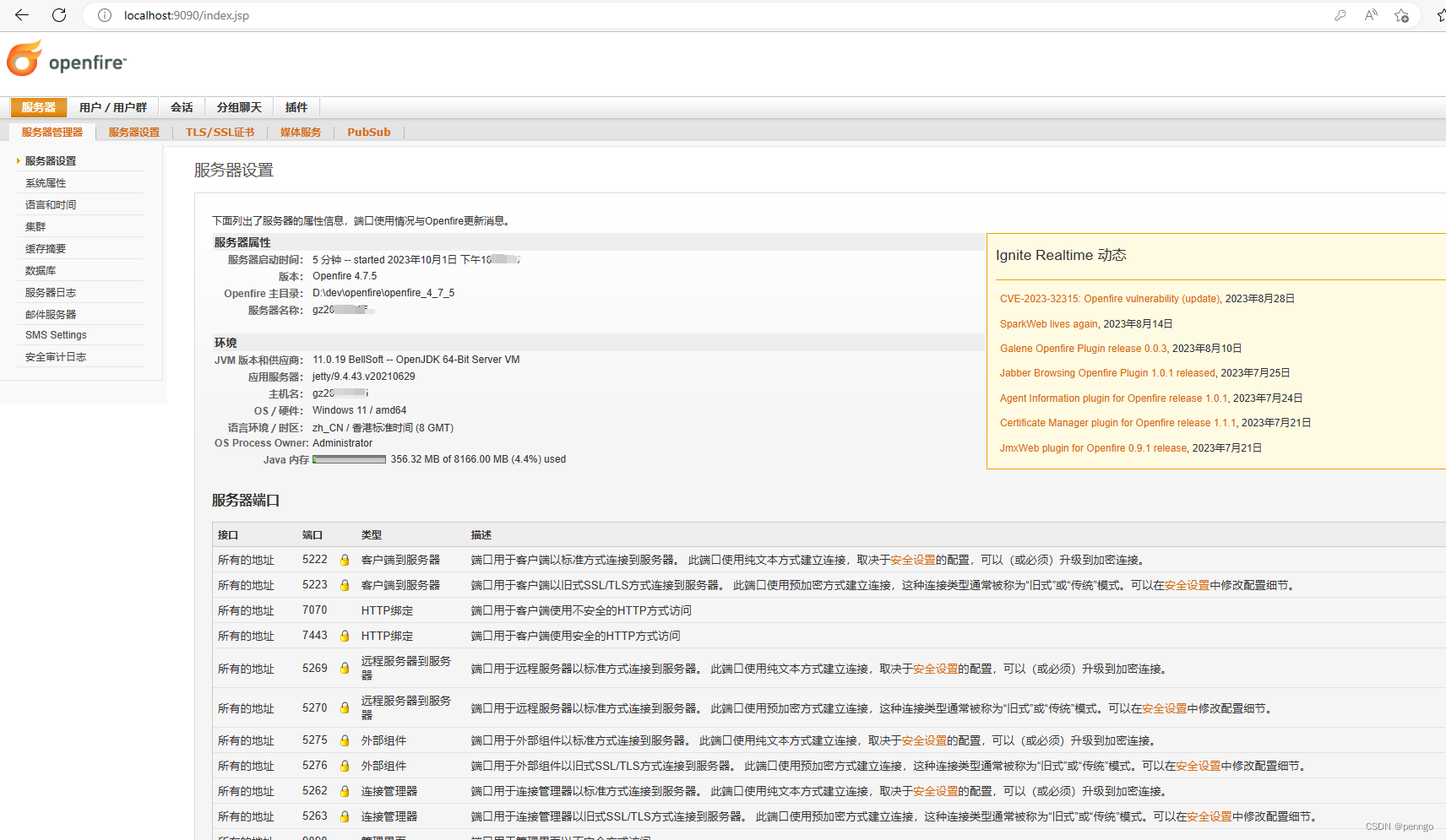Open 语言和时间 in the sidebar
The height and width of the screenshot is (840, 1446).
pyautogui.click(x=51, y=204)
